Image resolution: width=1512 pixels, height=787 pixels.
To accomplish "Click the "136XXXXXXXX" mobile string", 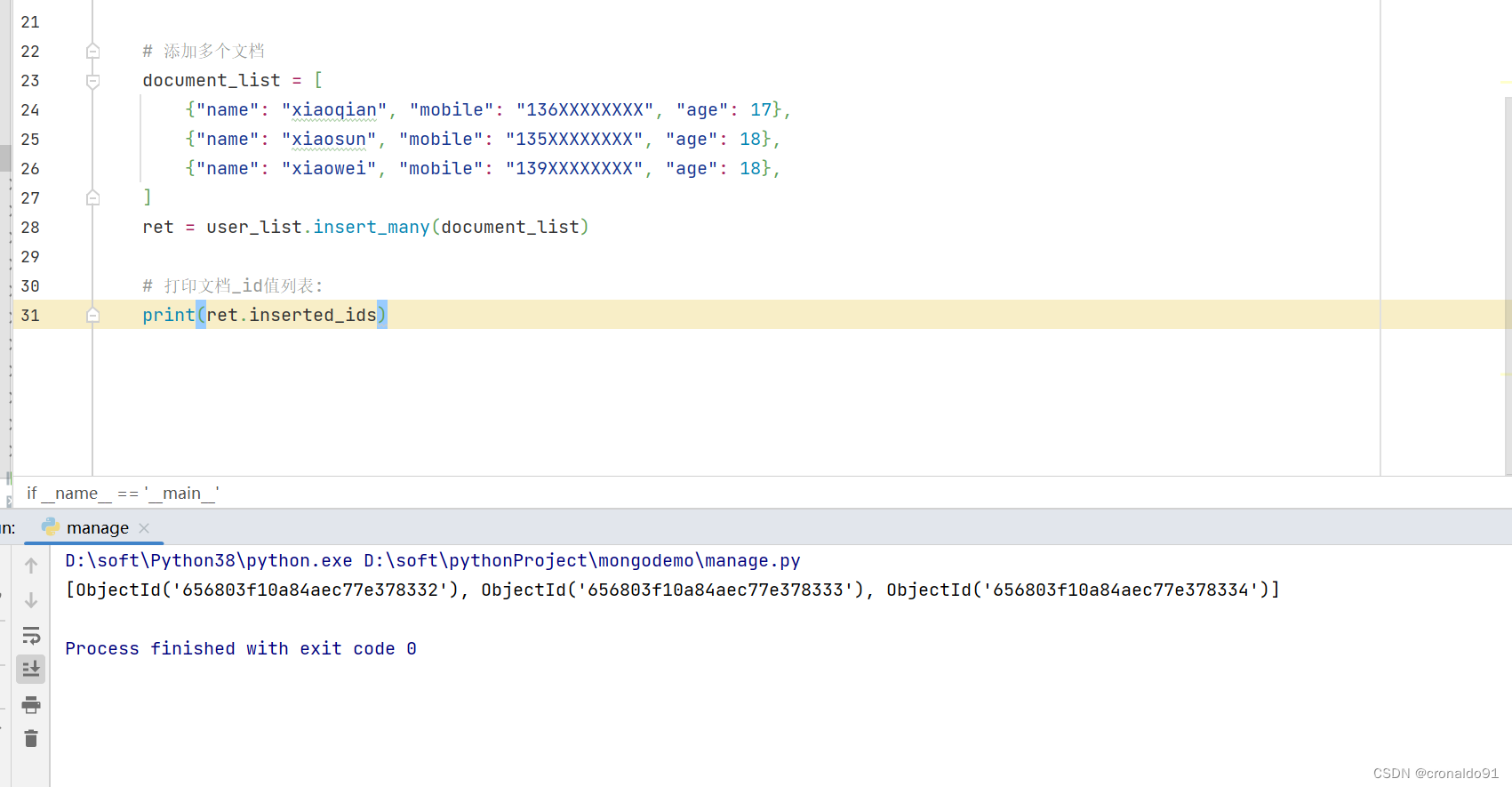I will (585, 109).
